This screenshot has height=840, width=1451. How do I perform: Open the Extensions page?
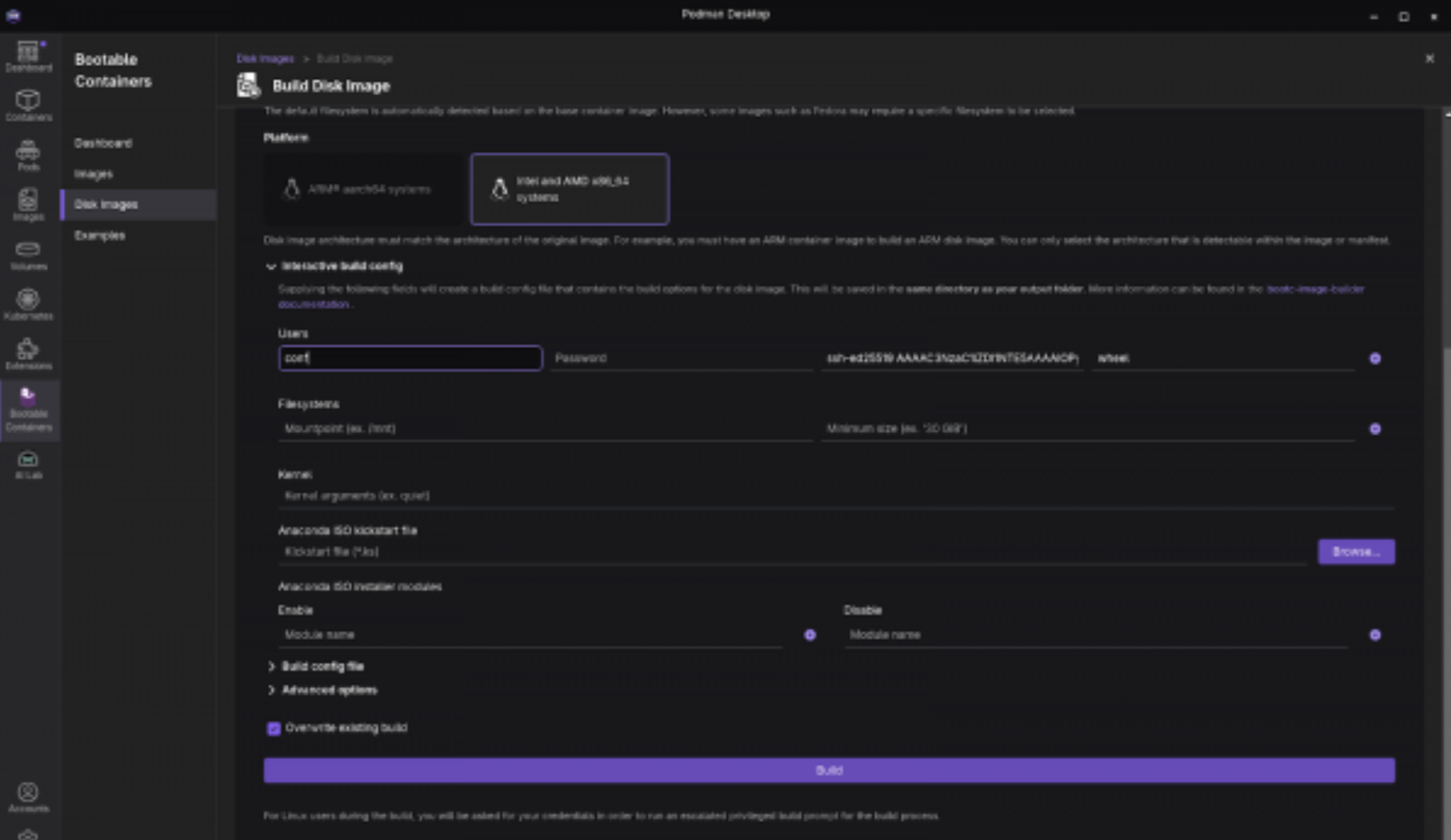(28, 354)
